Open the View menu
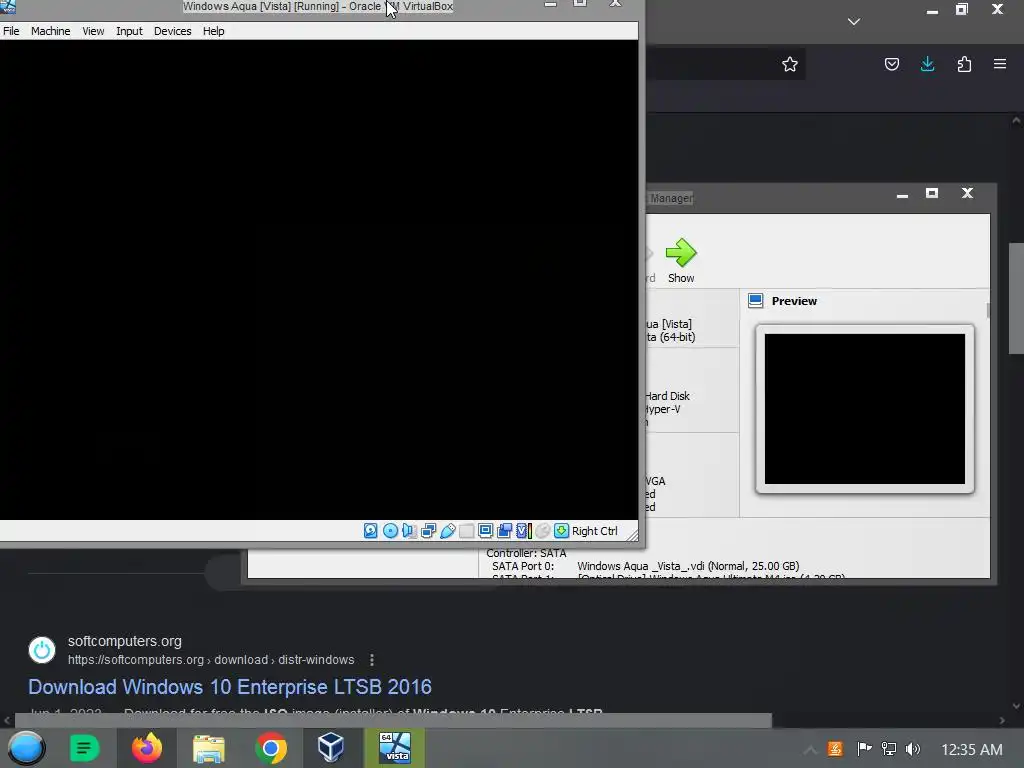 point(93,31)
